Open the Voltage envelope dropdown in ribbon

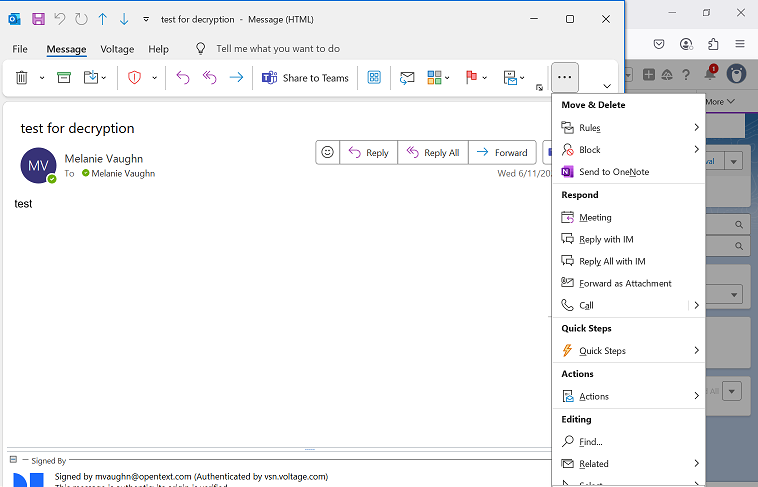[514, 77]
